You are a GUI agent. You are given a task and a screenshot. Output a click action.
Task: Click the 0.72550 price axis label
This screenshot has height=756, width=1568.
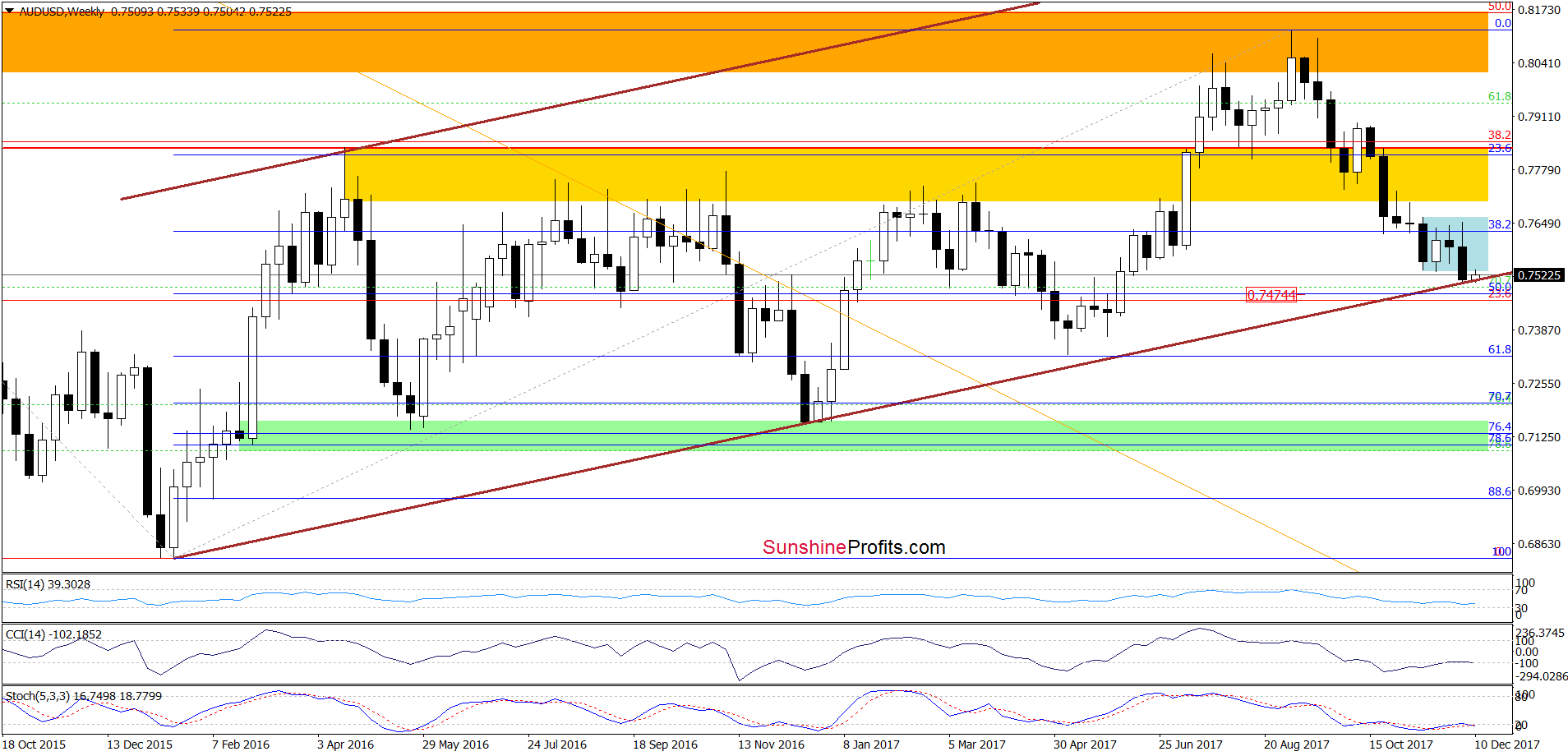coord(1538,384)
